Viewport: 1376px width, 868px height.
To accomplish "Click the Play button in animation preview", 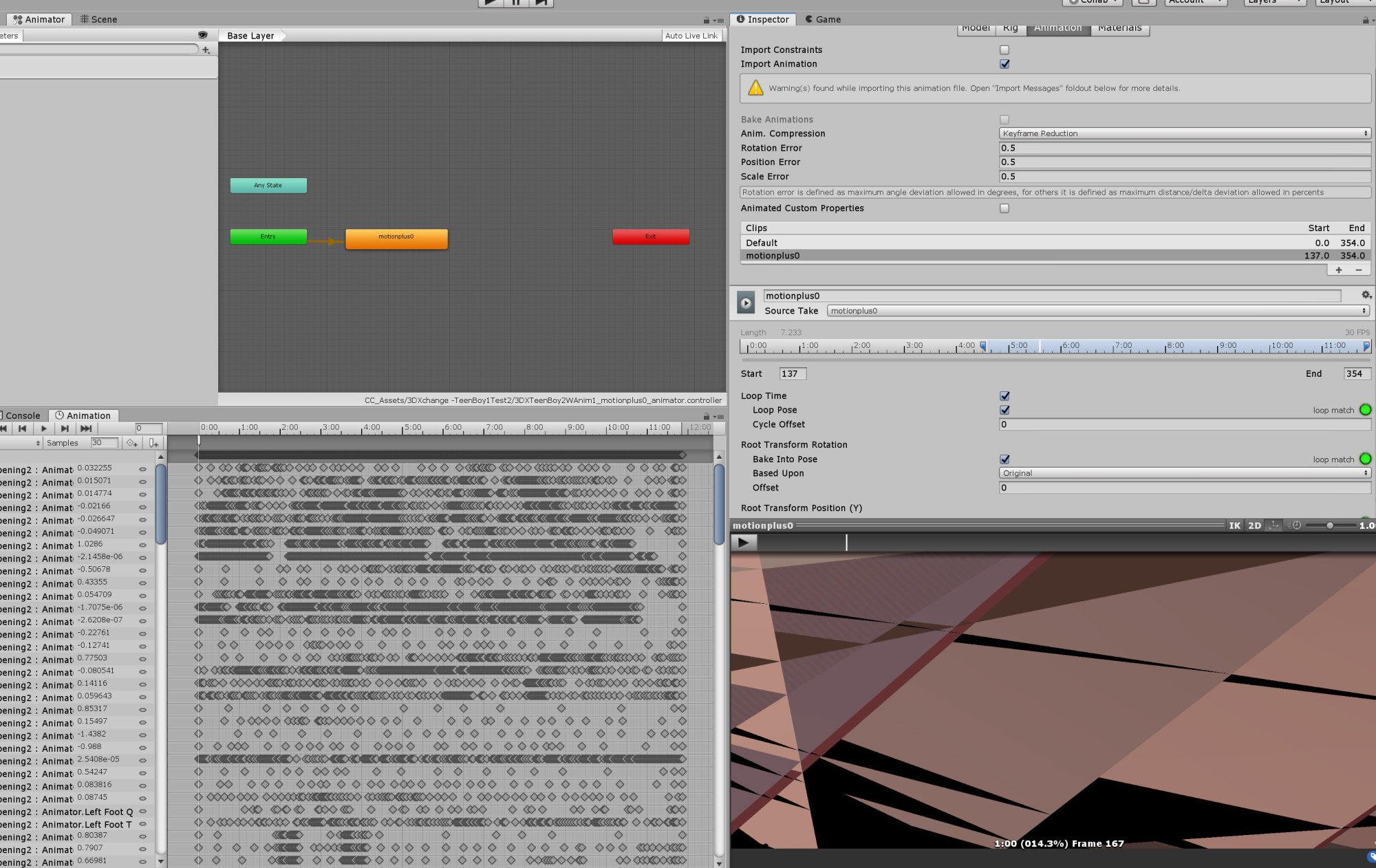I will 744,543.
